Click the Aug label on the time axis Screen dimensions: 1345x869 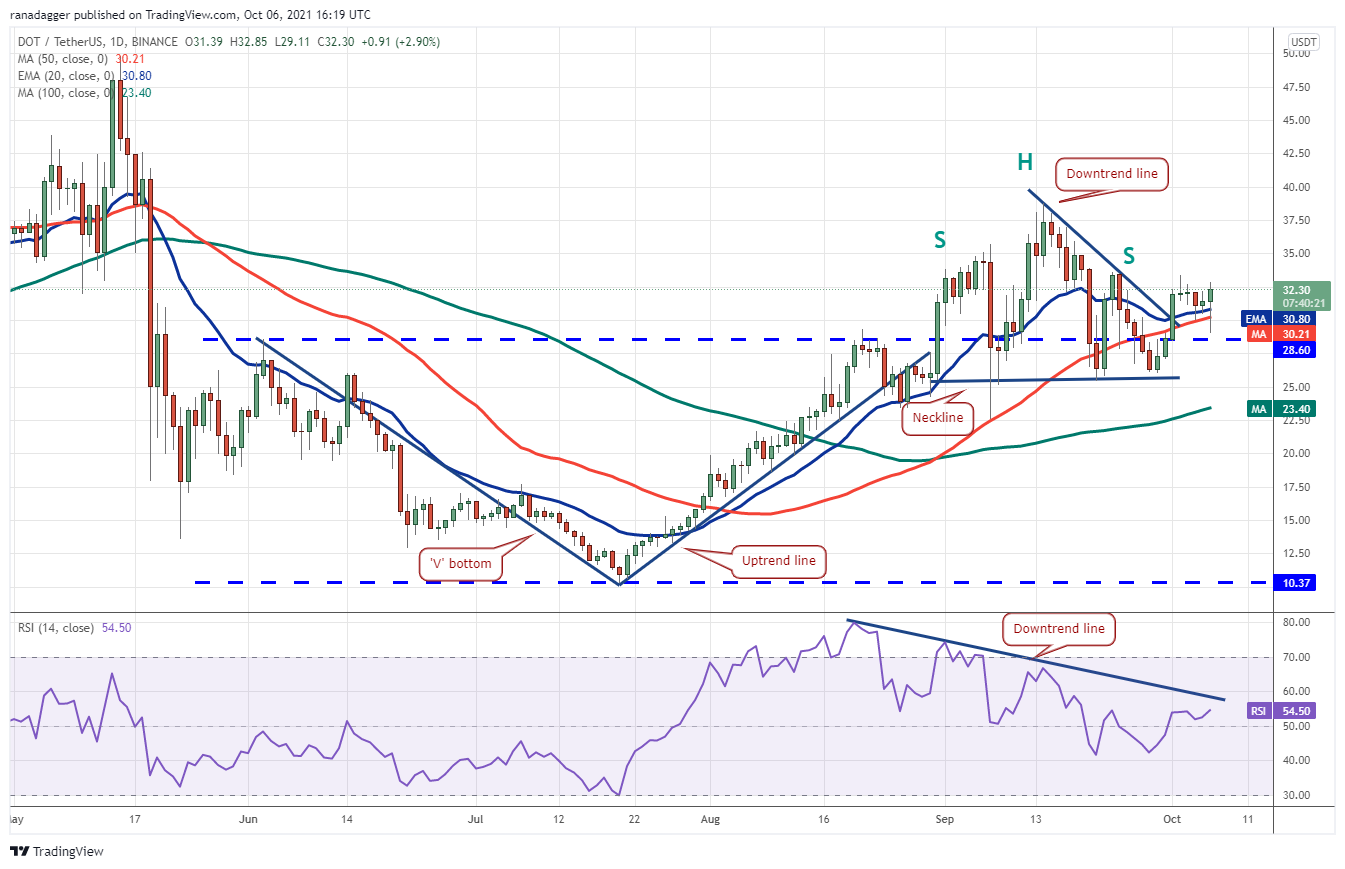coord(708,817)
